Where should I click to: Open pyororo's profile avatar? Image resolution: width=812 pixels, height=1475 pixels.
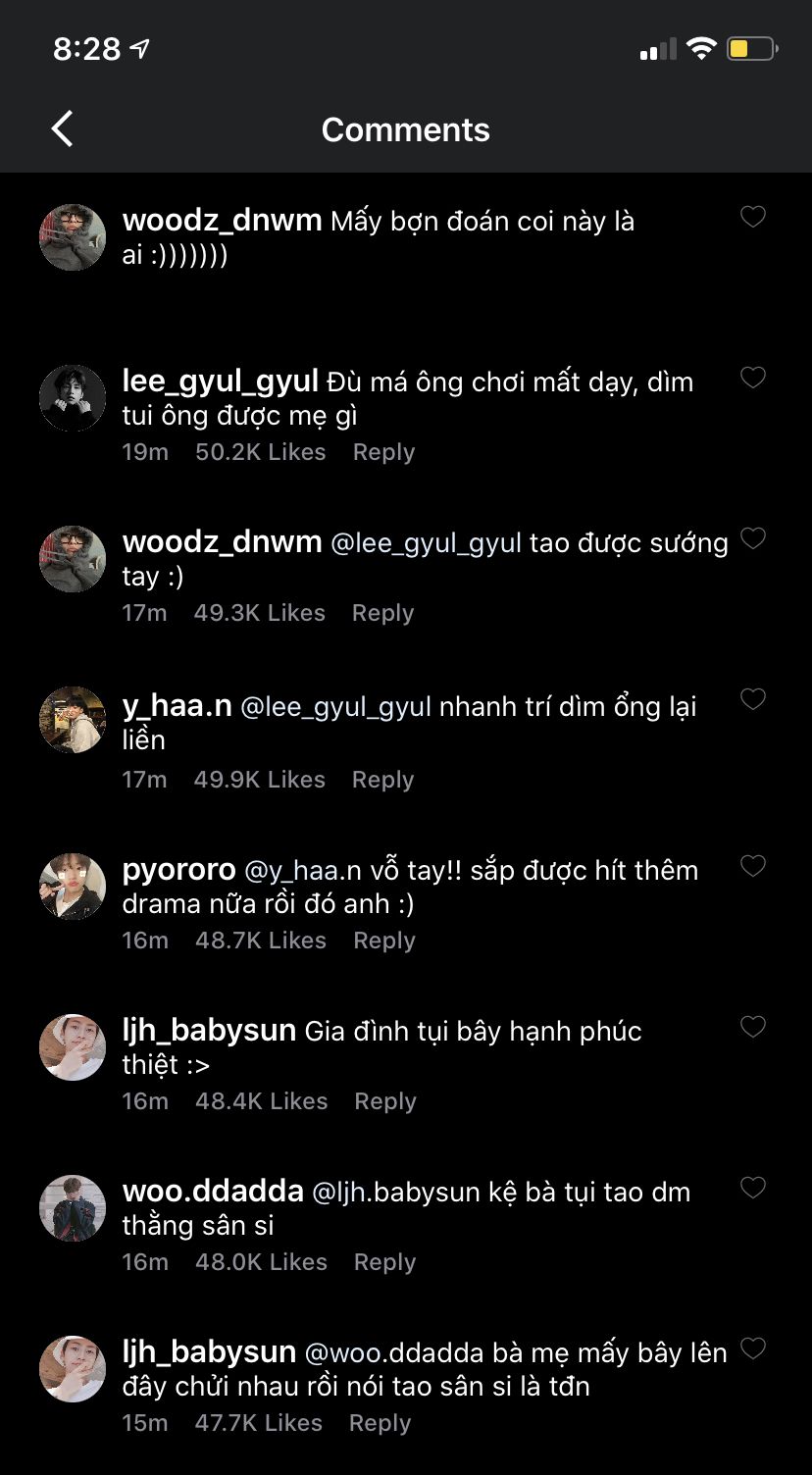[x=73, y=887]
